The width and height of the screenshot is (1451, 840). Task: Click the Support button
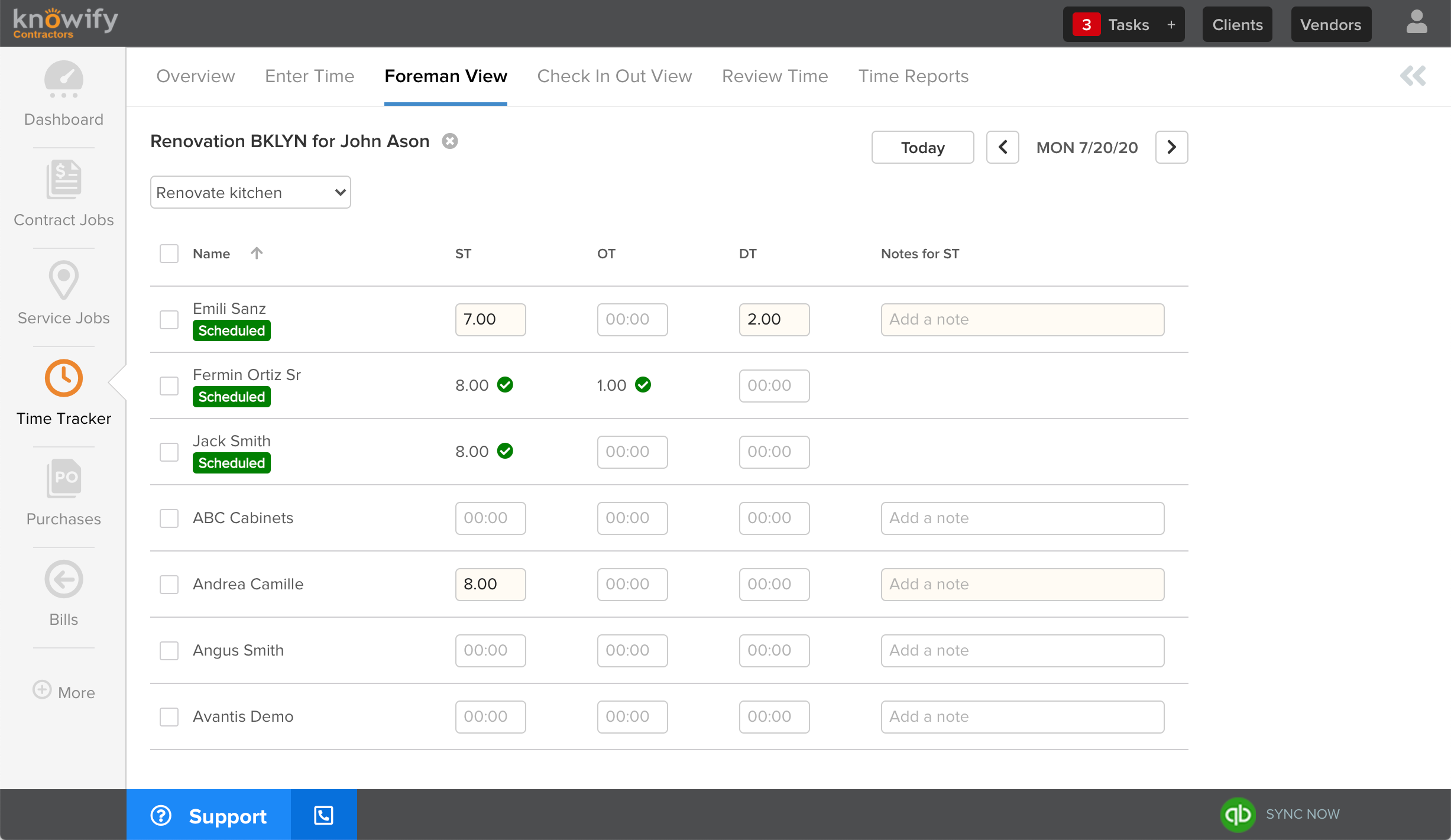209,815
